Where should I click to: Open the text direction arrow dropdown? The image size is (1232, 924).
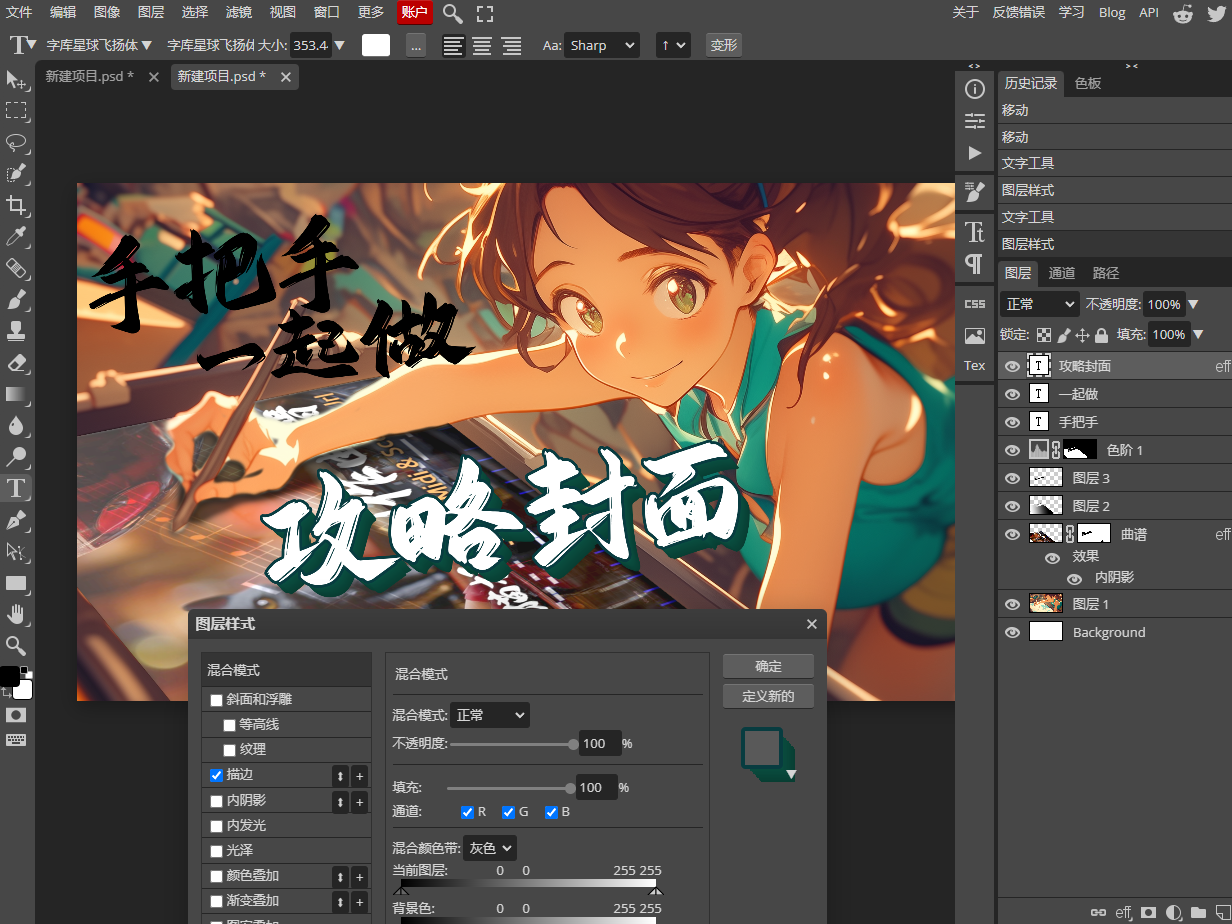point(673,45)
